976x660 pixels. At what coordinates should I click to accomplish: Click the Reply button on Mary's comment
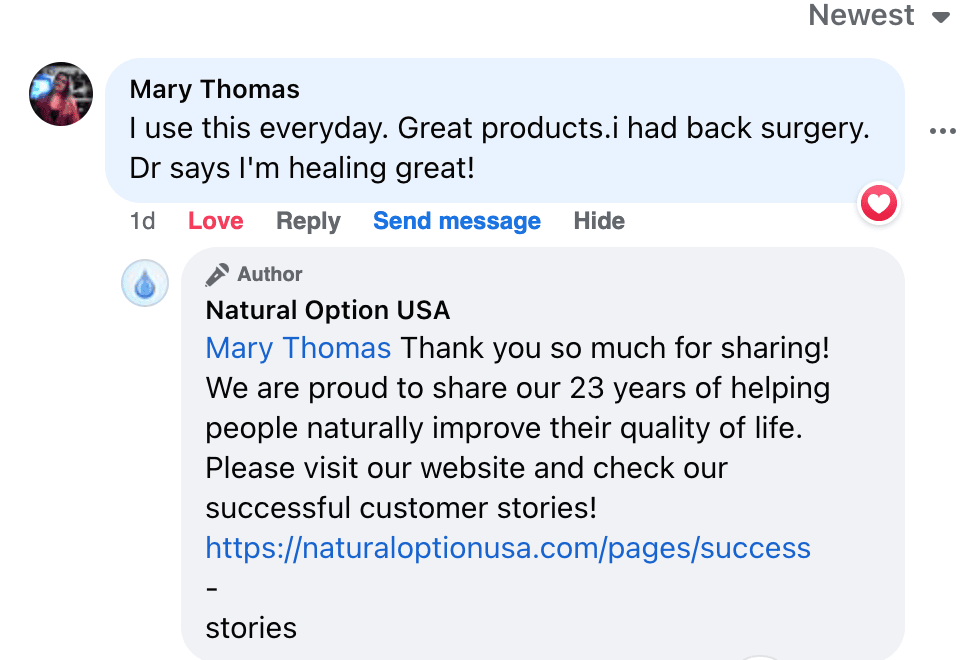307,221
